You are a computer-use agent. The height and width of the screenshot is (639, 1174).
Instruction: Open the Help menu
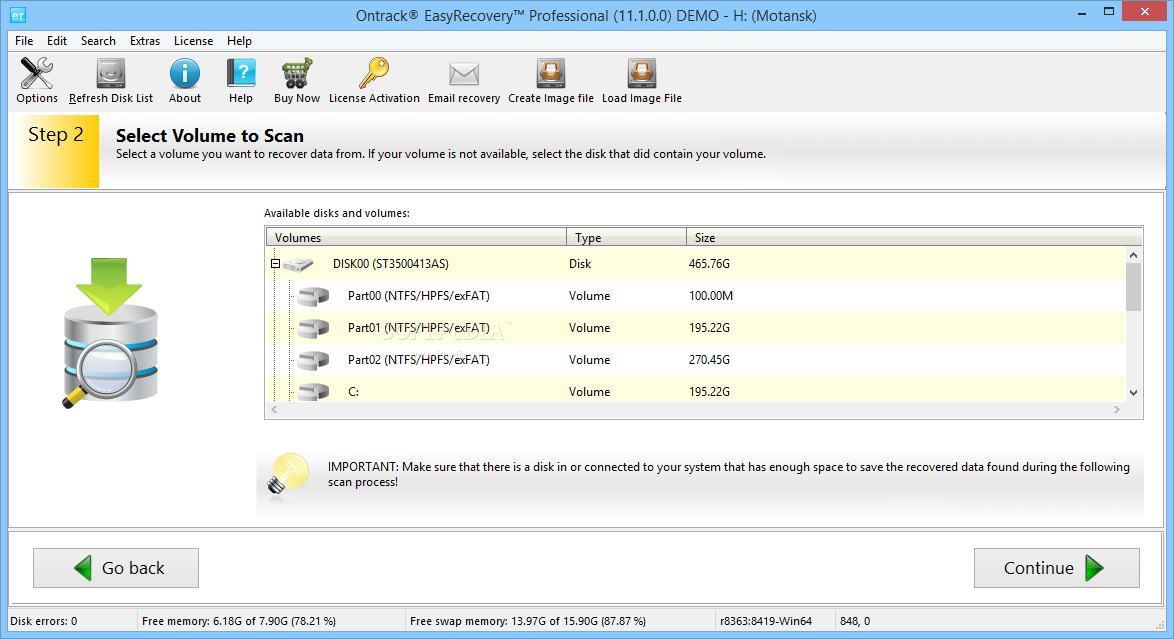point(239,41)
